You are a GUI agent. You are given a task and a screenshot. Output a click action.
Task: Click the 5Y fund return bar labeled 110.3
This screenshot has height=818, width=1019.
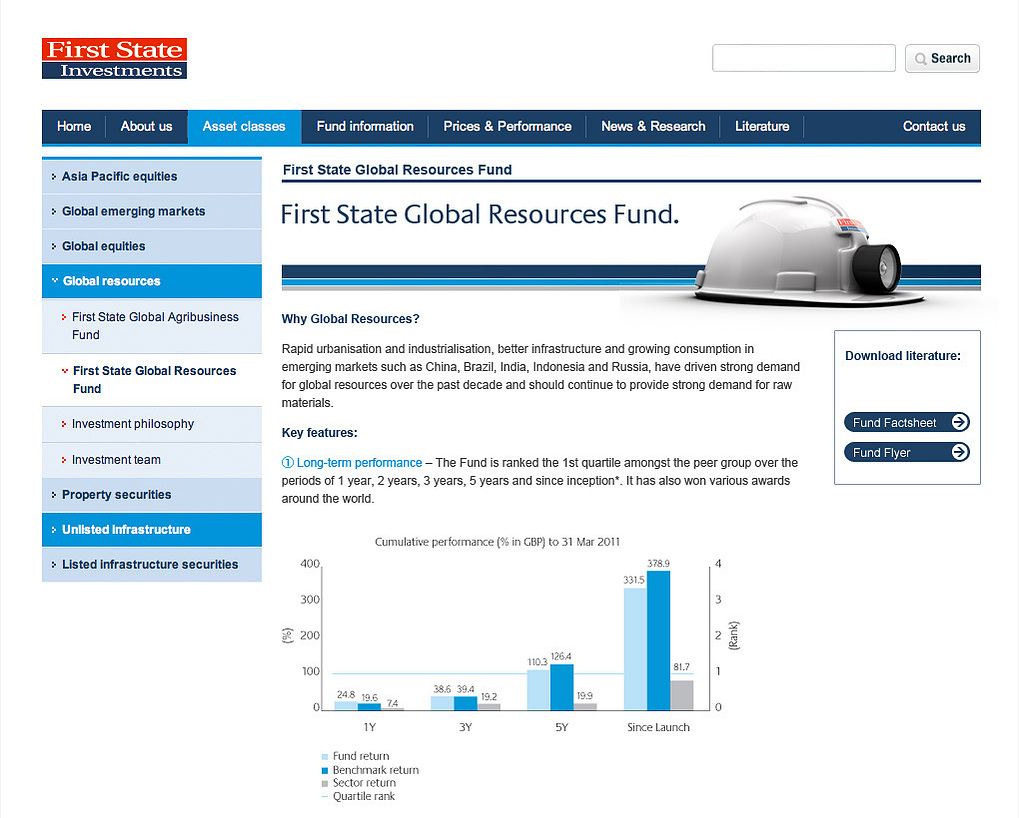[538, 690]
